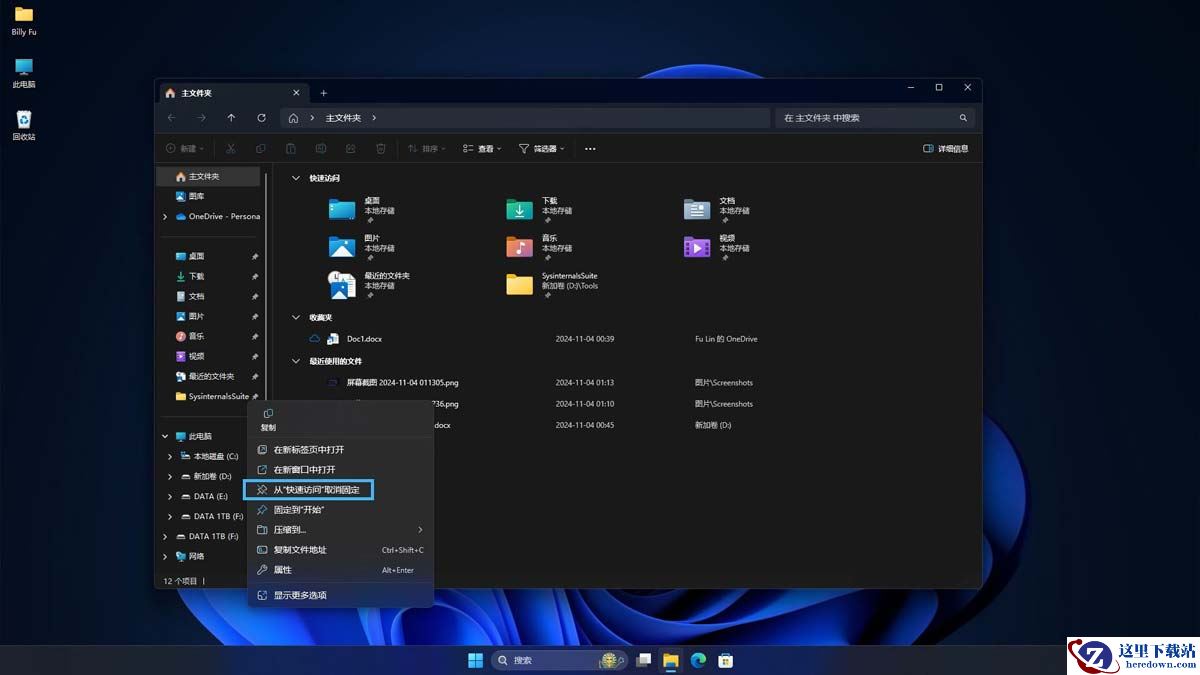
Task: Choose 显示更多选项 from context menu
Action: [x=340, y=595]
